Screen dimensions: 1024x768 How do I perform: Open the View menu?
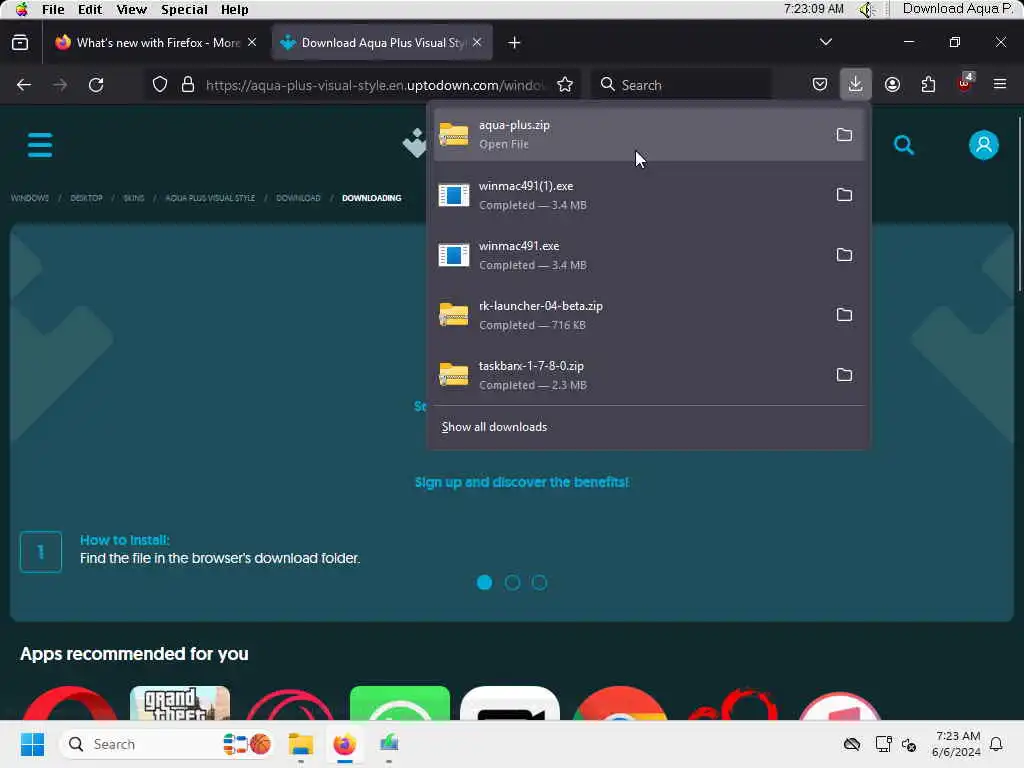pyautogui.click(x=131, y=9)
